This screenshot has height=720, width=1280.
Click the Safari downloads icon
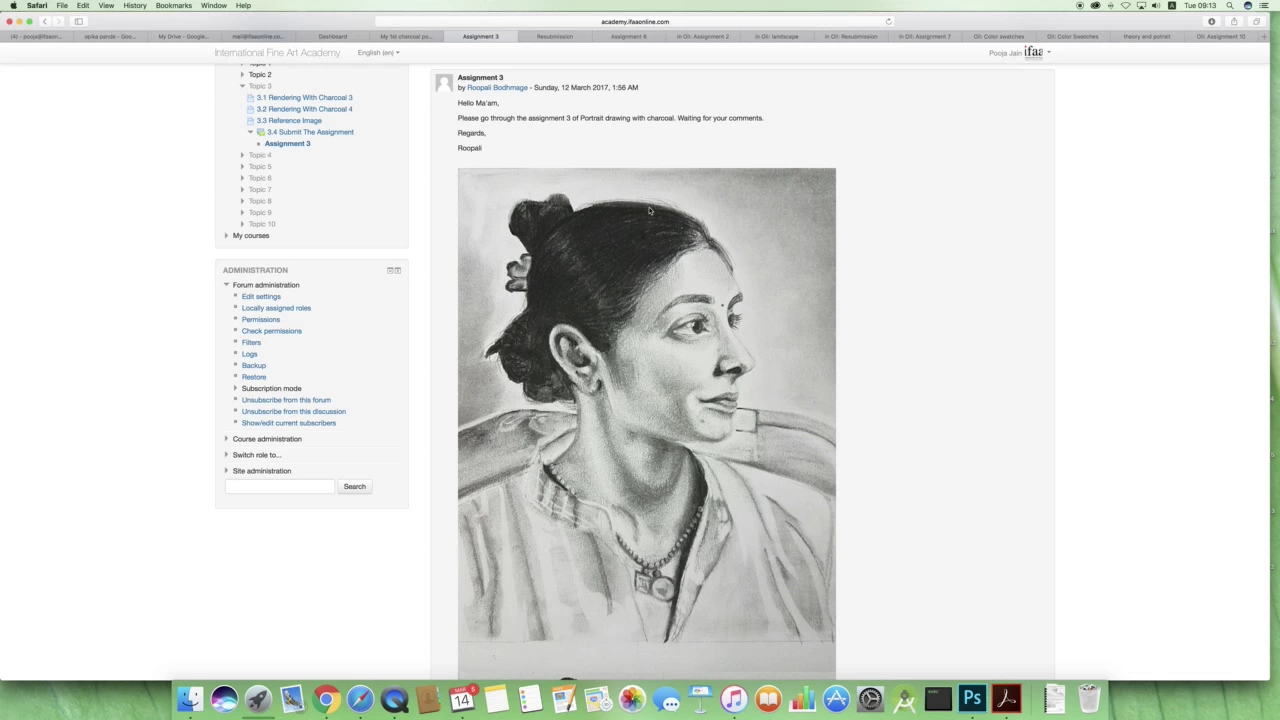1211,21
